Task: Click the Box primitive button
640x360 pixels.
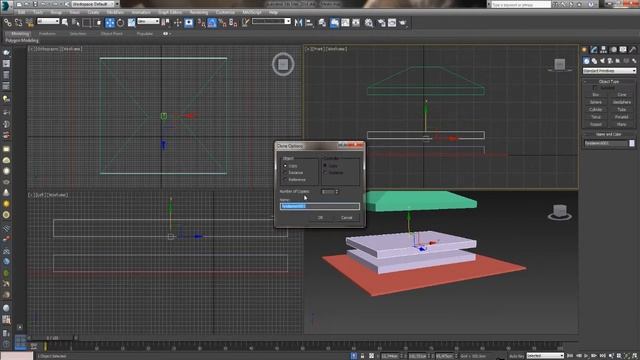Action: tap(596, 95)
